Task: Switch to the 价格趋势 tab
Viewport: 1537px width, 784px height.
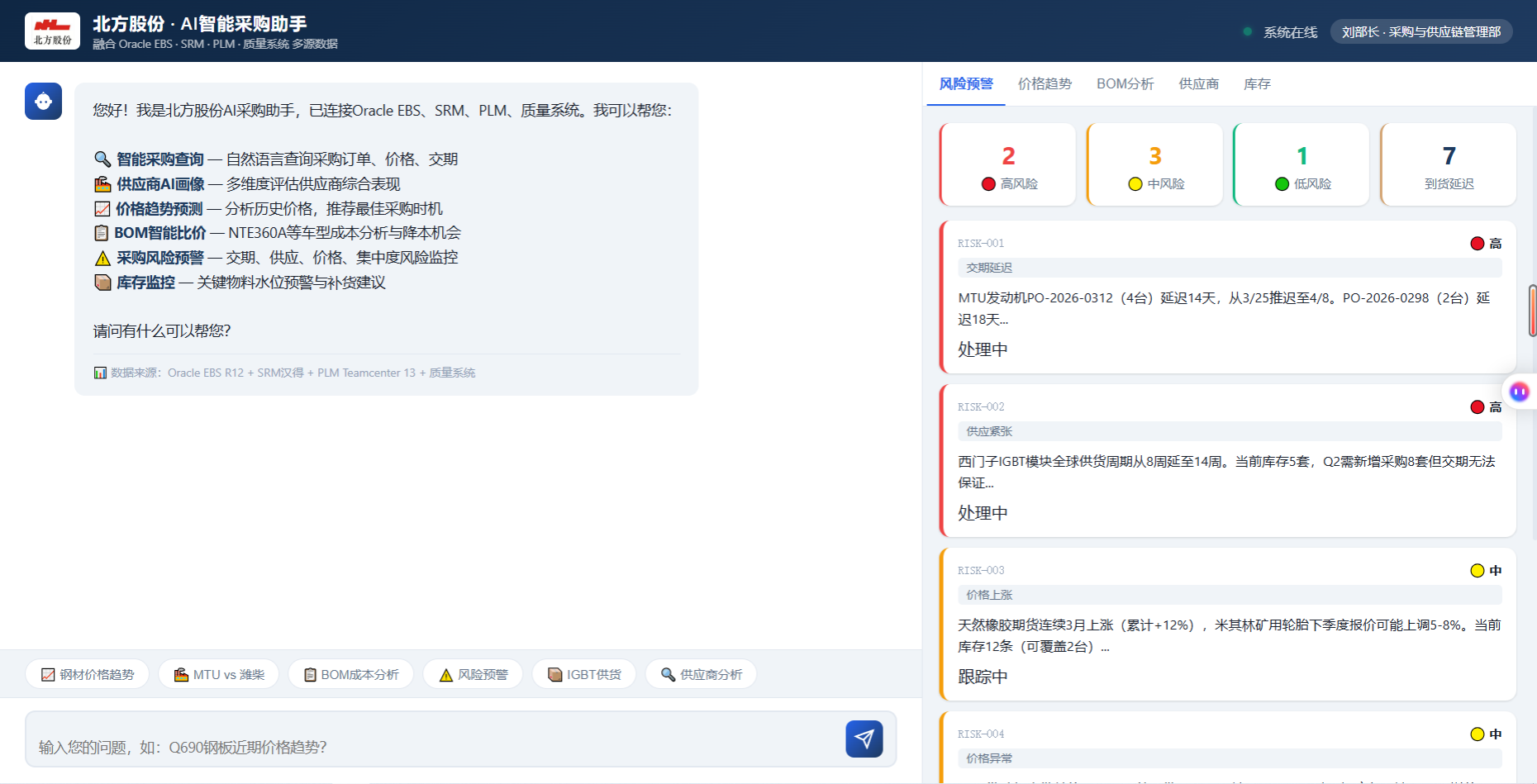Action: click(x=1044, y=83)
